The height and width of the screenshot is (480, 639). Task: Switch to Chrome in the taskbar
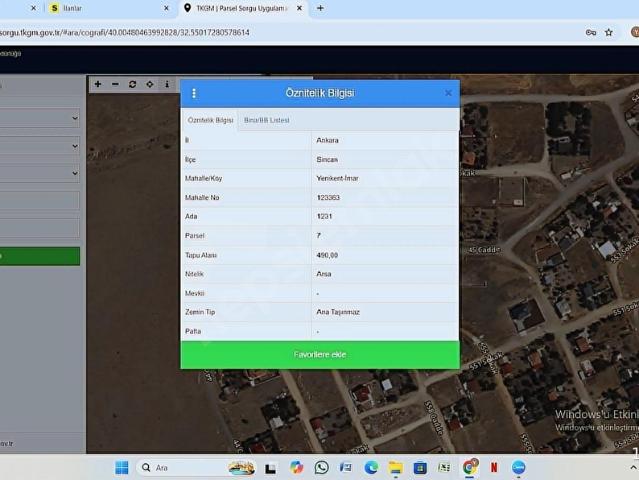pyautogui.click(x=469, y=467)
